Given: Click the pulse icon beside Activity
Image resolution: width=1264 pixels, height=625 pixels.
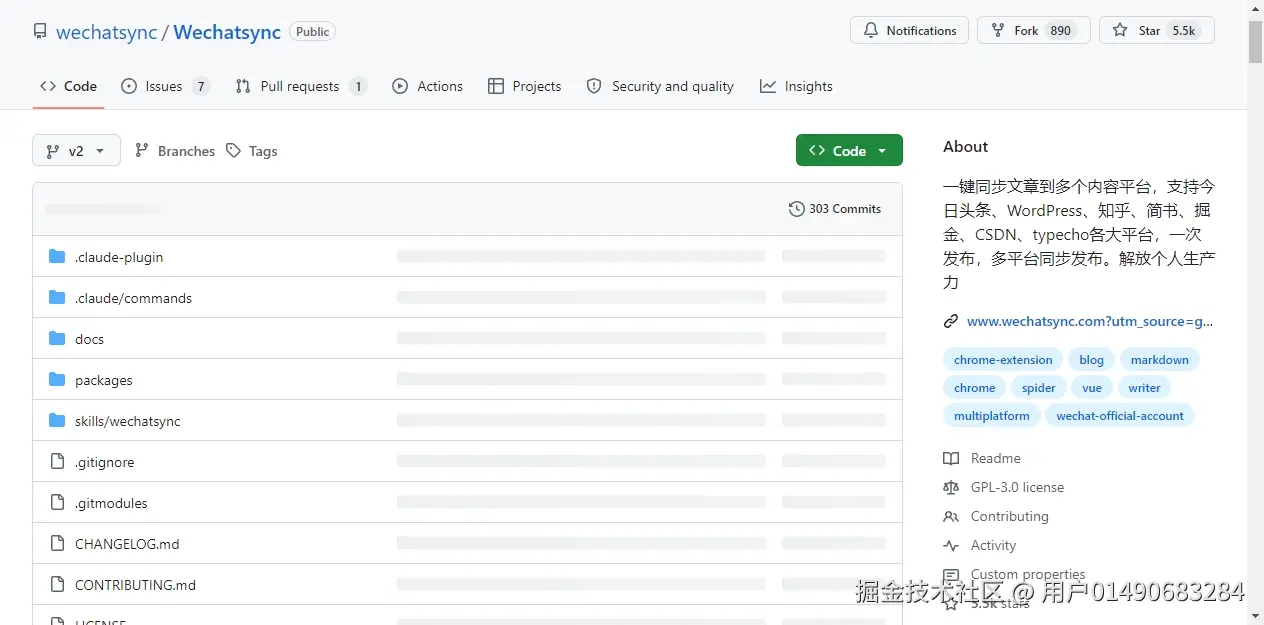Looking at the screenshot, I should (x=951, y=545).
